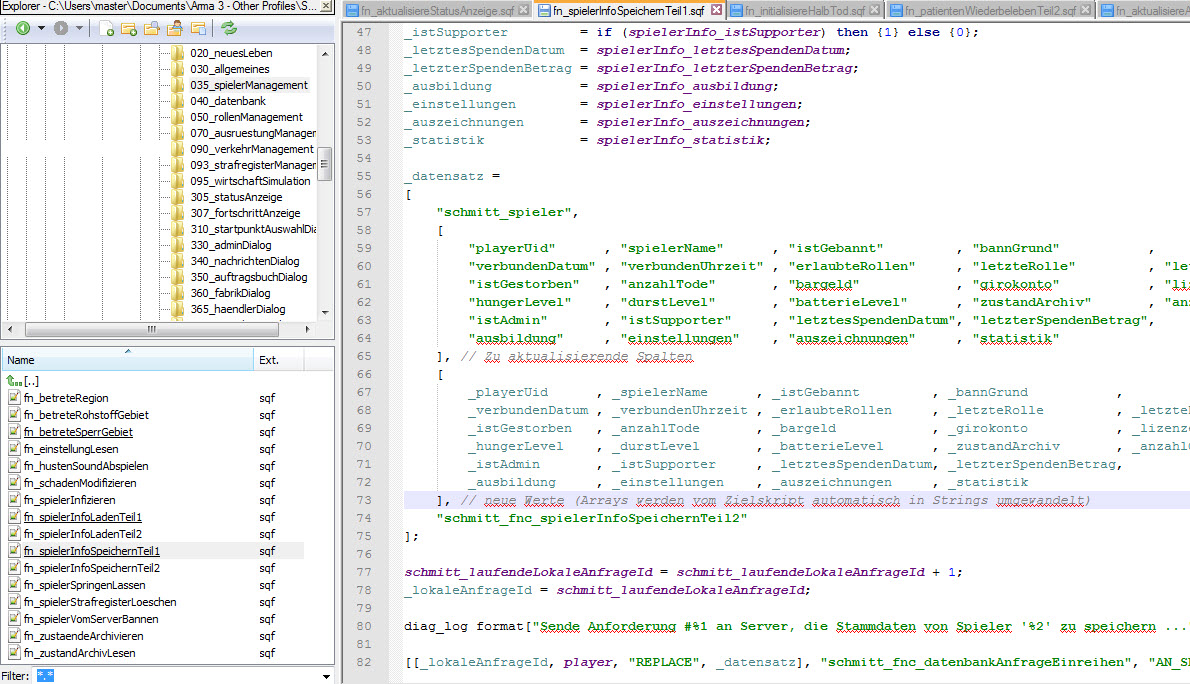Close the Explorer panel
The width and height of the screenshot is (1190, 684).
click(x=326, y=6)
